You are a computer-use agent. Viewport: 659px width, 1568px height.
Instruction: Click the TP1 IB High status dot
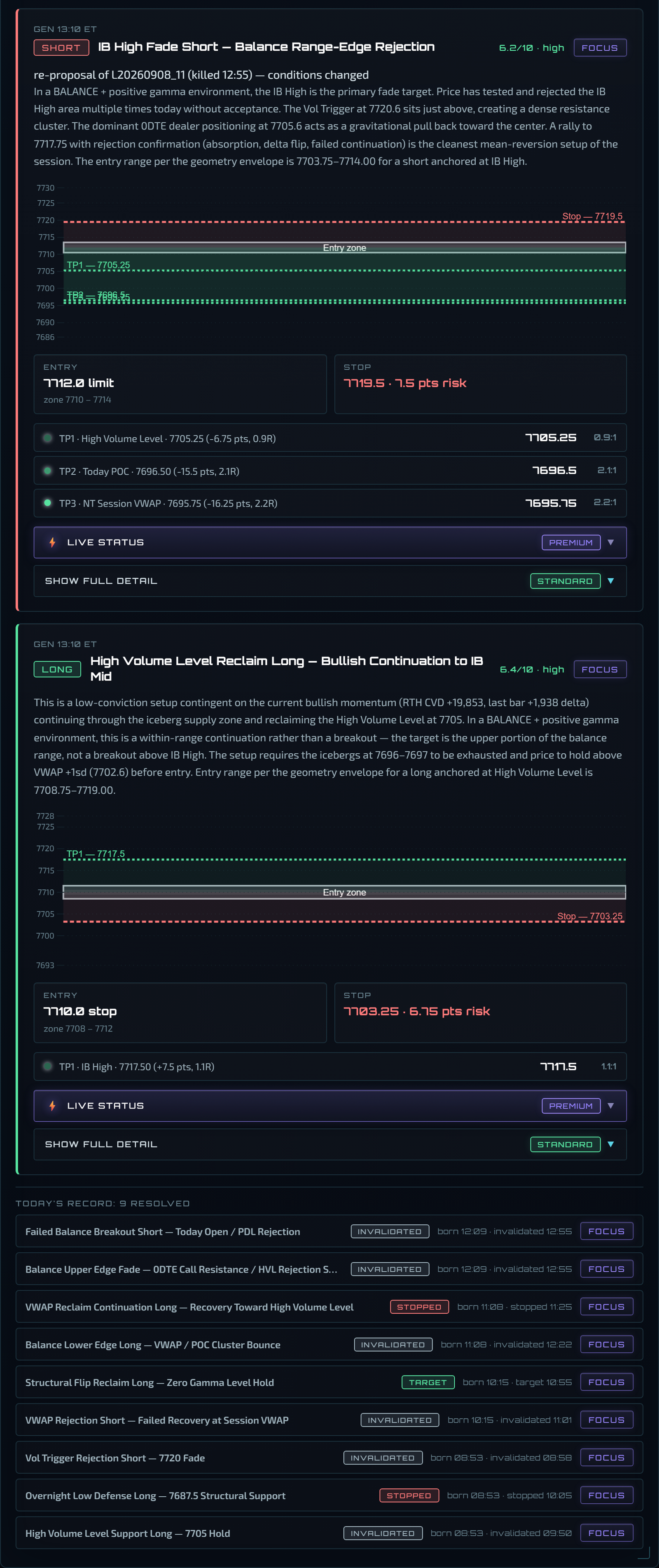[x=47, y=1066]
